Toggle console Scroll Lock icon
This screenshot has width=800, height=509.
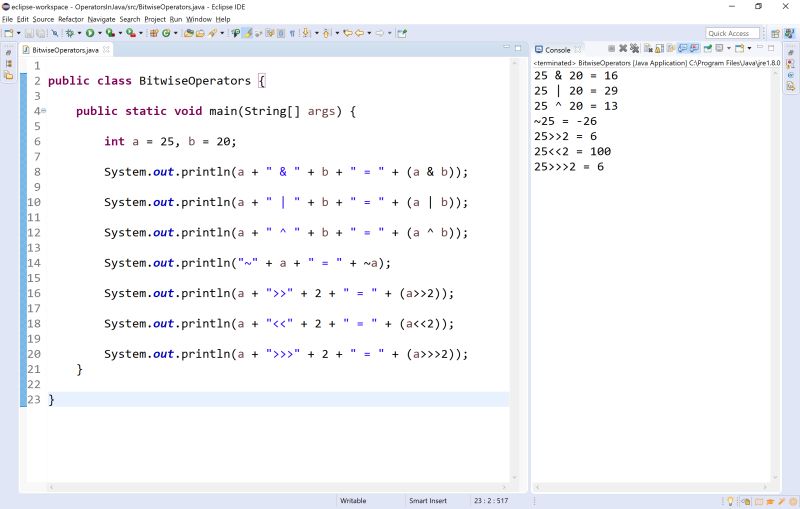click(660, 48)
